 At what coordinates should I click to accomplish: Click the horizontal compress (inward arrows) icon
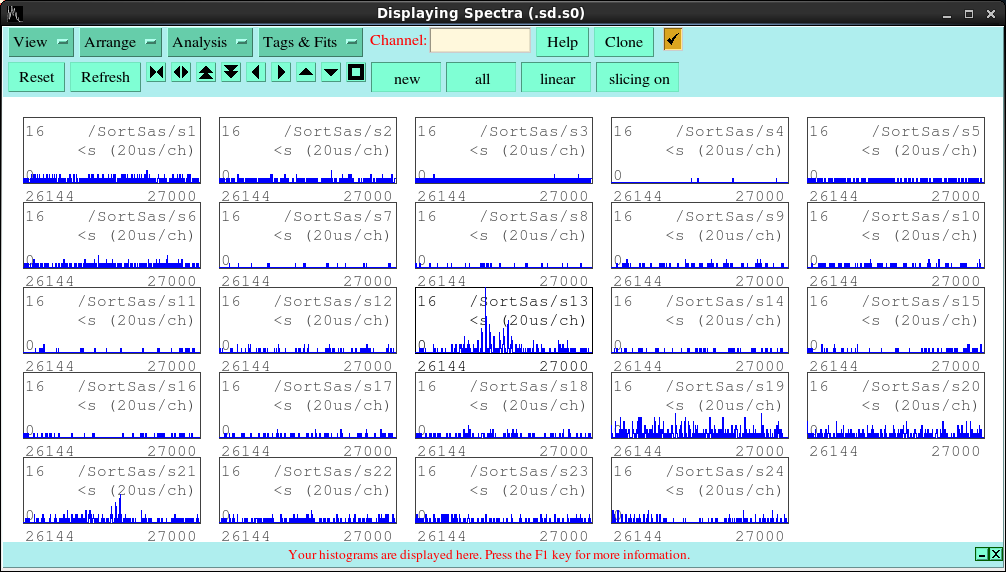point(156,72)
